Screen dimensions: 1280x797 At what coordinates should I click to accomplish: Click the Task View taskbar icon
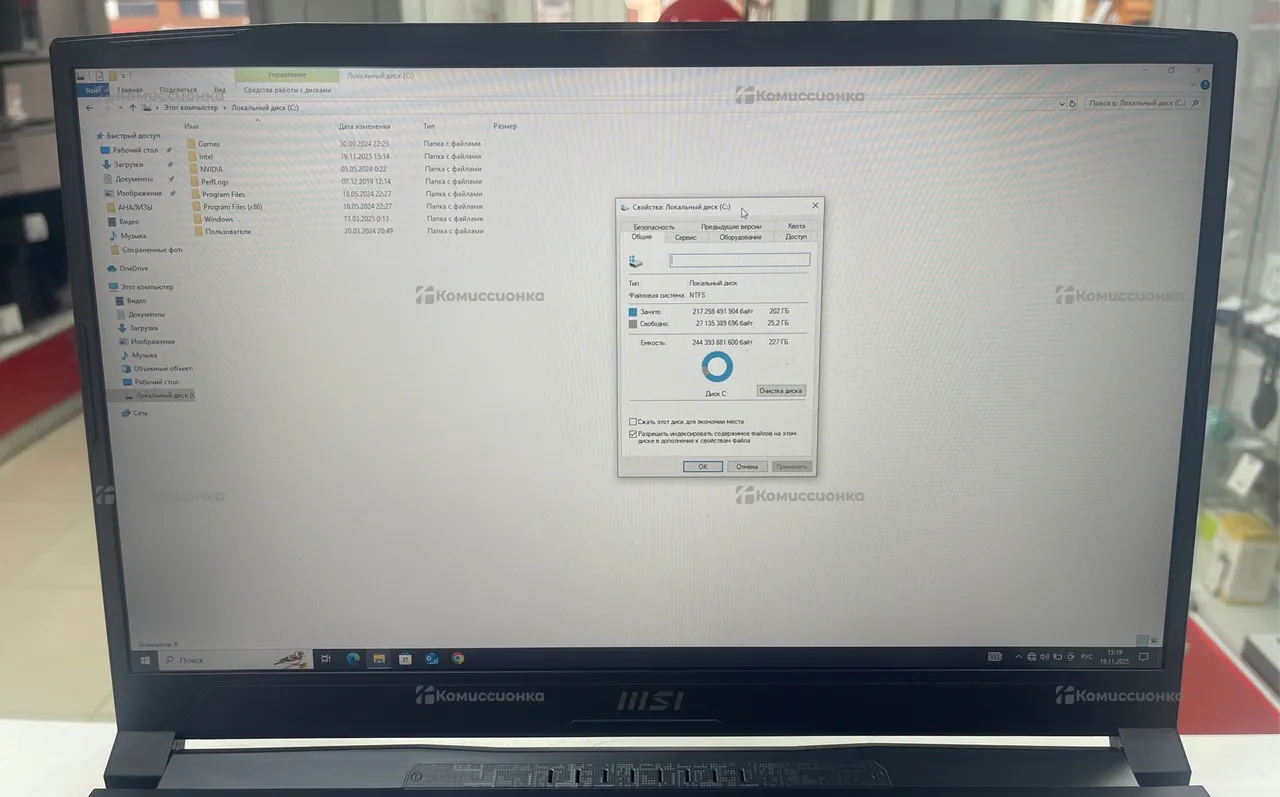click(326, 659)
